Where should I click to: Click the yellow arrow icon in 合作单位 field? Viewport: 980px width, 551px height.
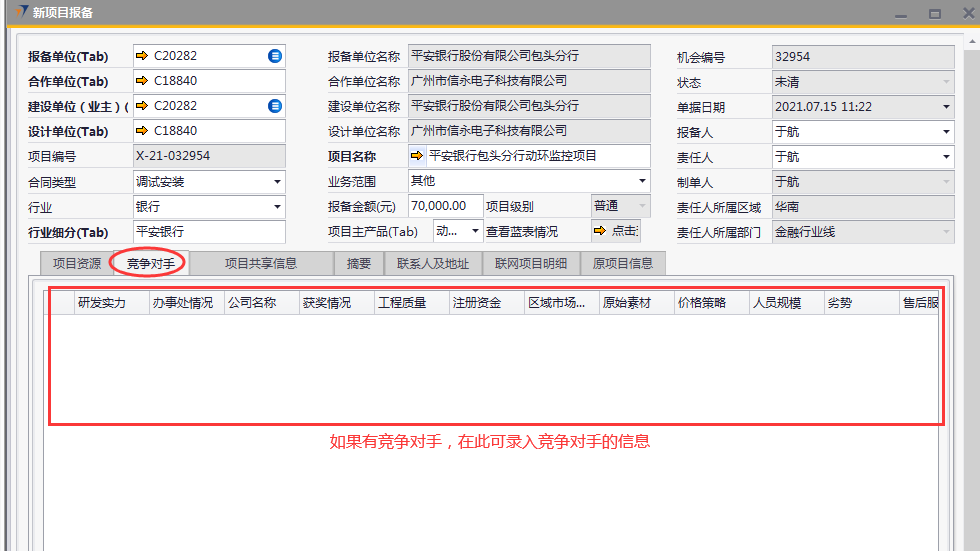coord(141,81)
